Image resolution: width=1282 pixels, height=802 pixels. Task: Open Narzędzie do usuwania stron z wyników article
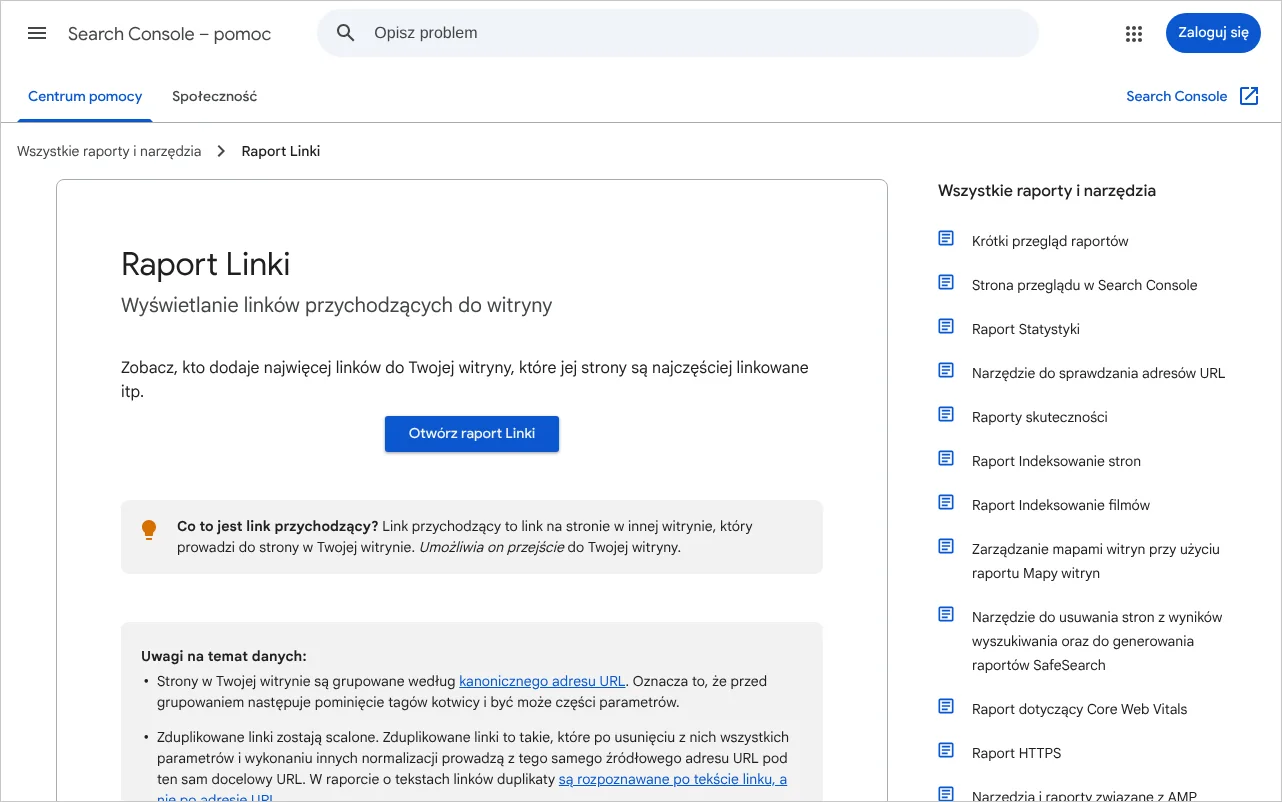[1097, 641]
